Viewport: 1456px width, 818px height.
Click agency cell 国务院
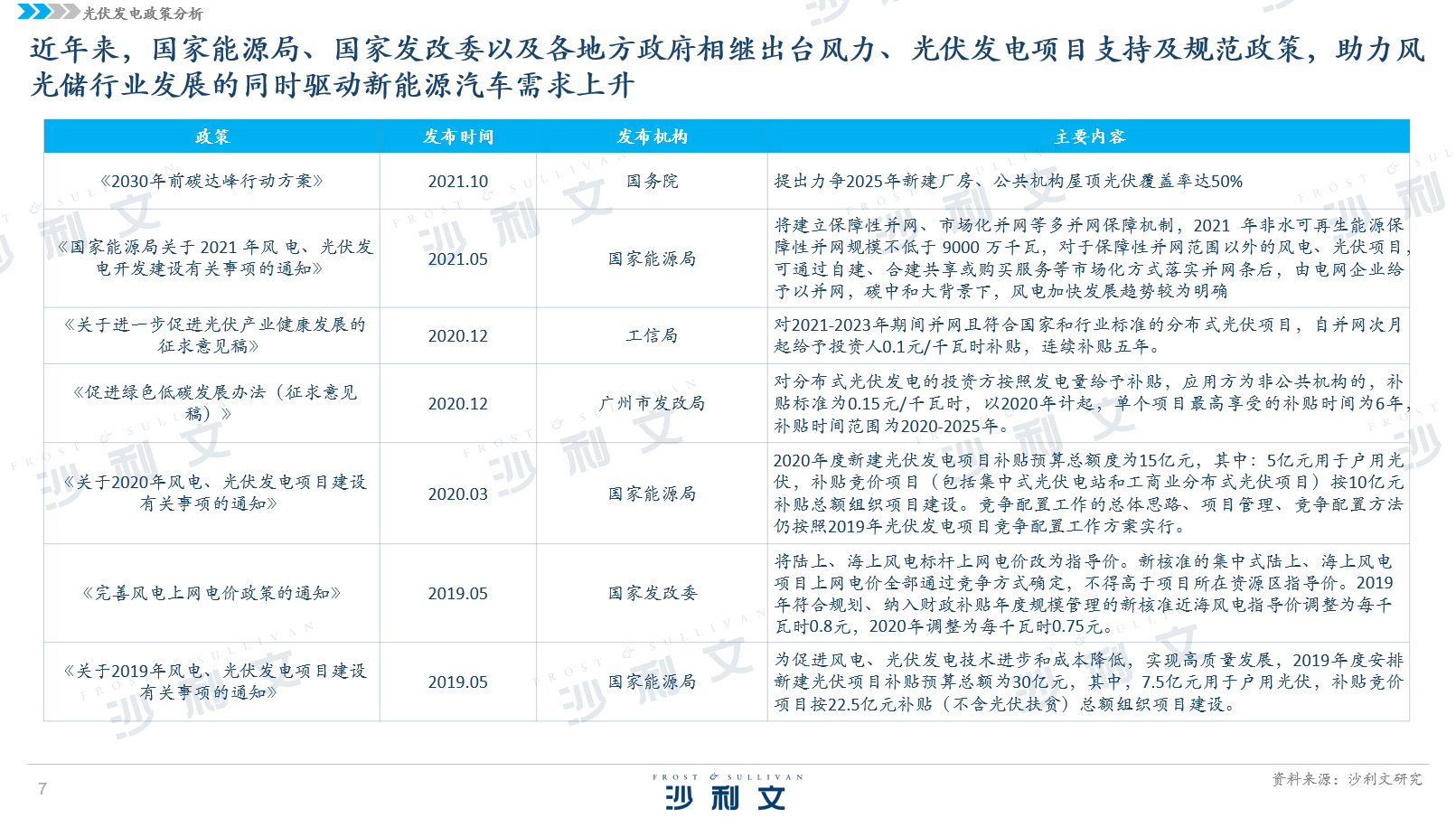[x=653, y=181]
